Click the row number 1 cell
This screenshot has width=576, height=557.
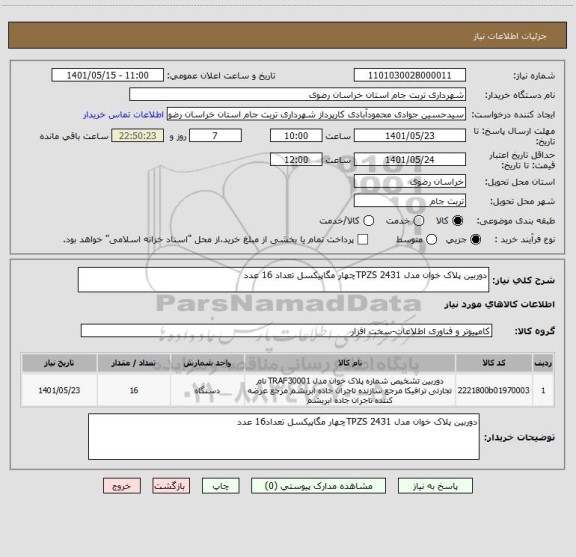(x=543, y=390)
